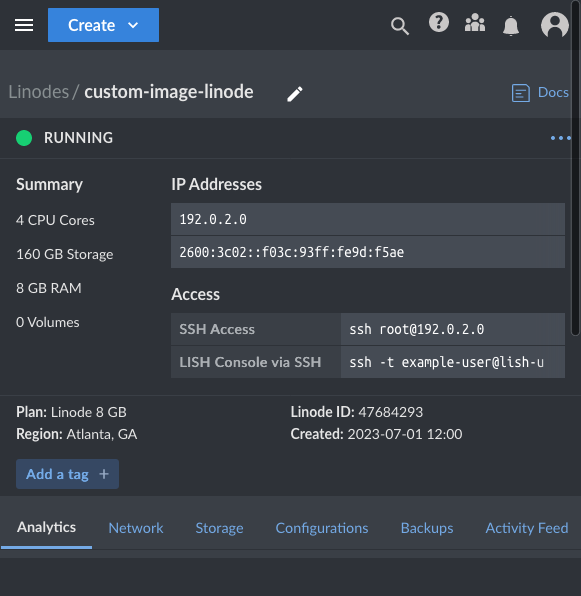Viewport: 581px width, 596px height.
Task: Switch to the Backups tab
Action: coord(427,528)
